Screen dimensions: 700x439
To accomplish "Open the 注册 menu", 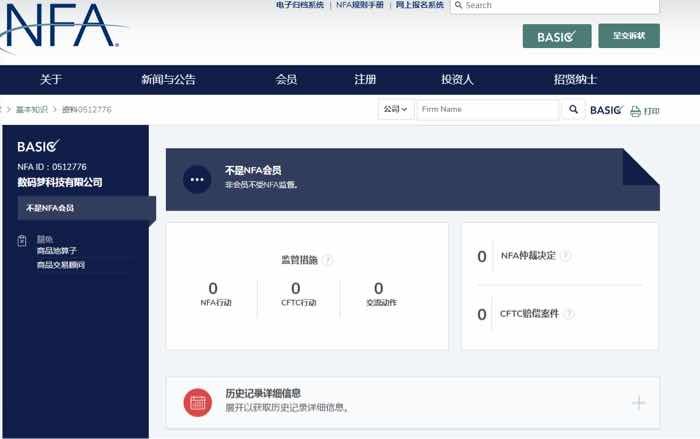I will tap(365, 79).
